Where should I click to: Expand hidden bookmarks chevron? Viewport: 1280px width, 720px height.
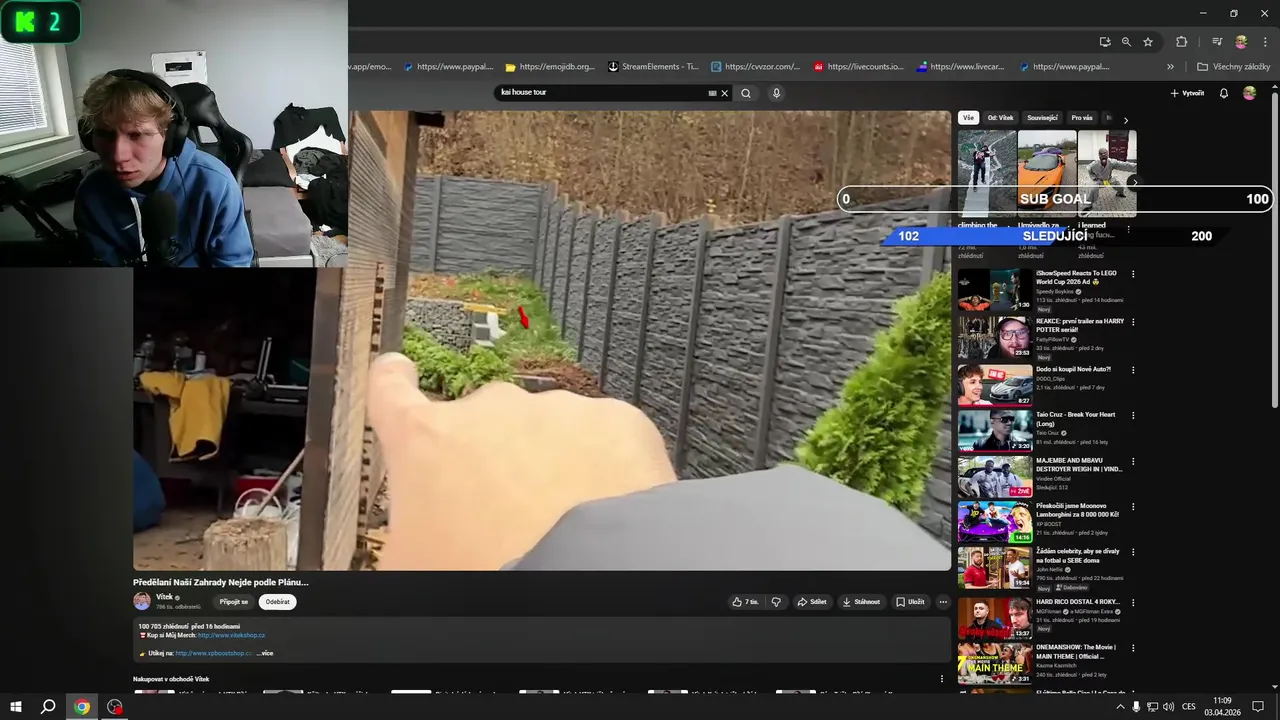click(x=1170, y=67)
